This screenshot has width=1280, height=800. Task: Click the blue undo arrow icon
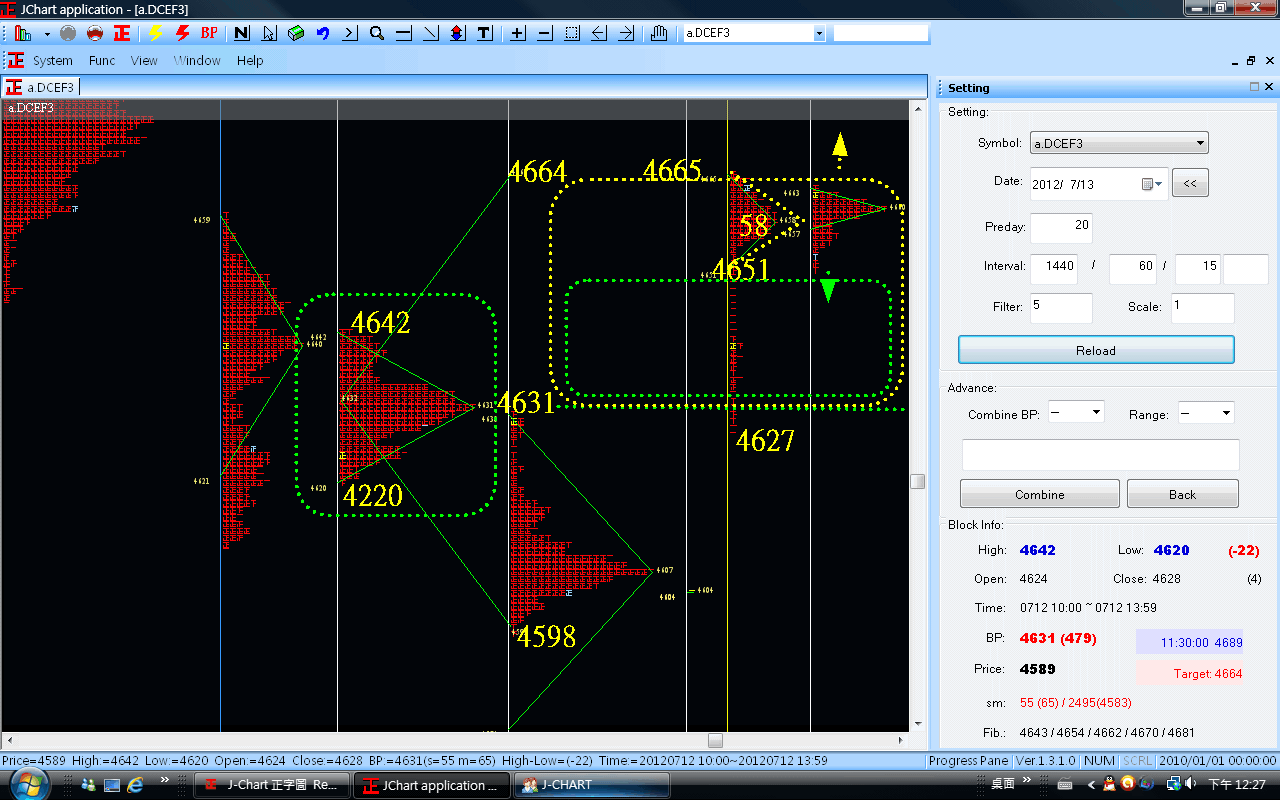coord(323,33)
